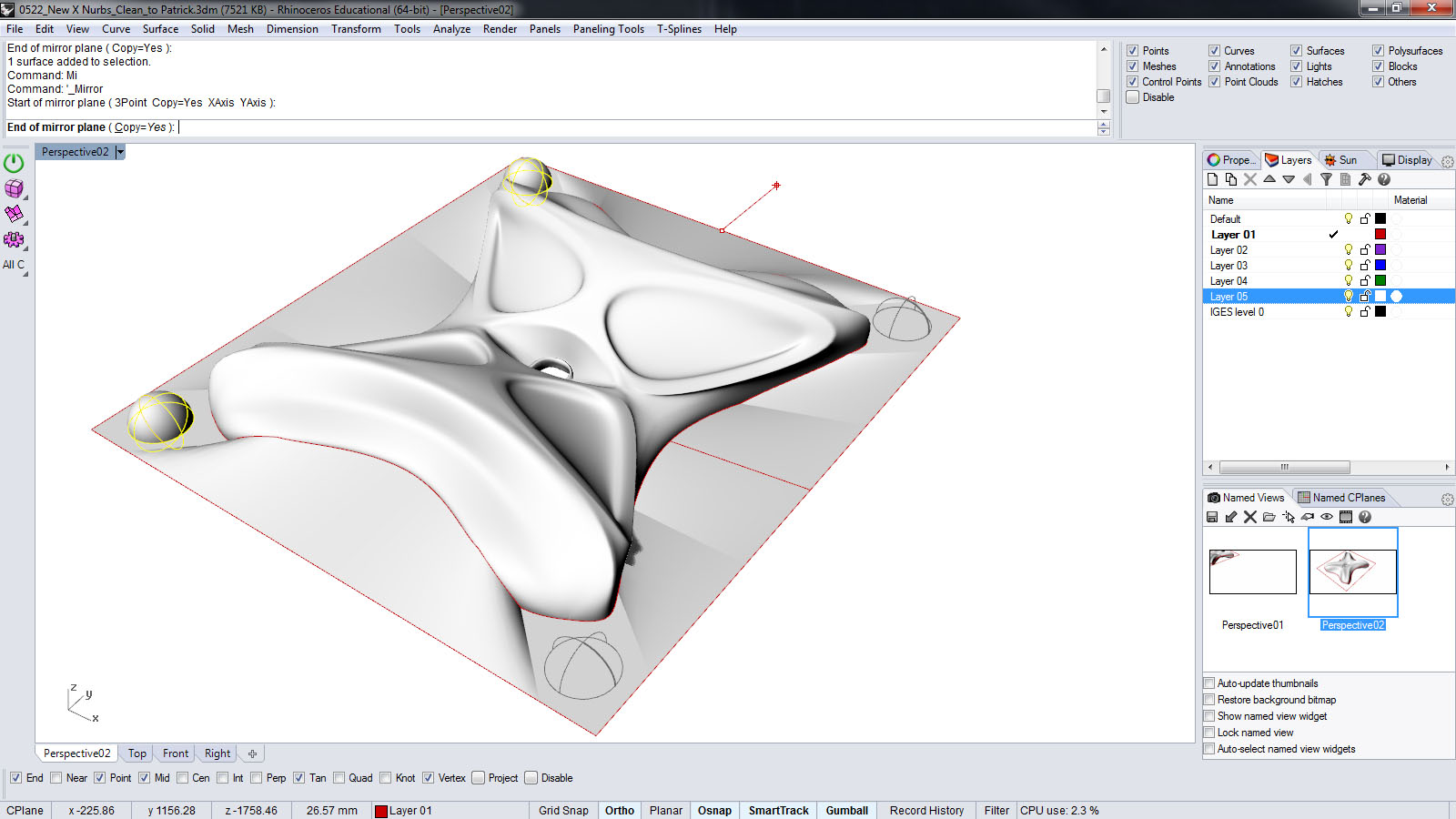Viewport: 1456px width, 819px height.
Task: Click command history scroll up arrow
Action: [x=1104, y=49]
